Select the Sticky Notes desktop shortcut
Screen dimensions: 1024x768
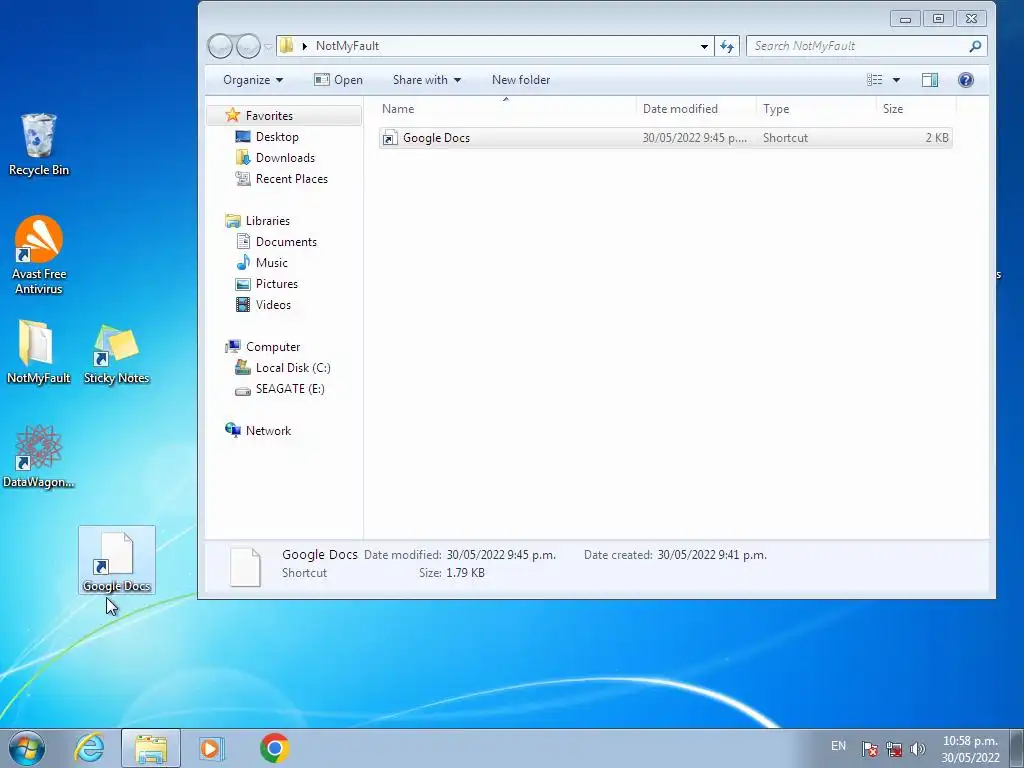116,354
